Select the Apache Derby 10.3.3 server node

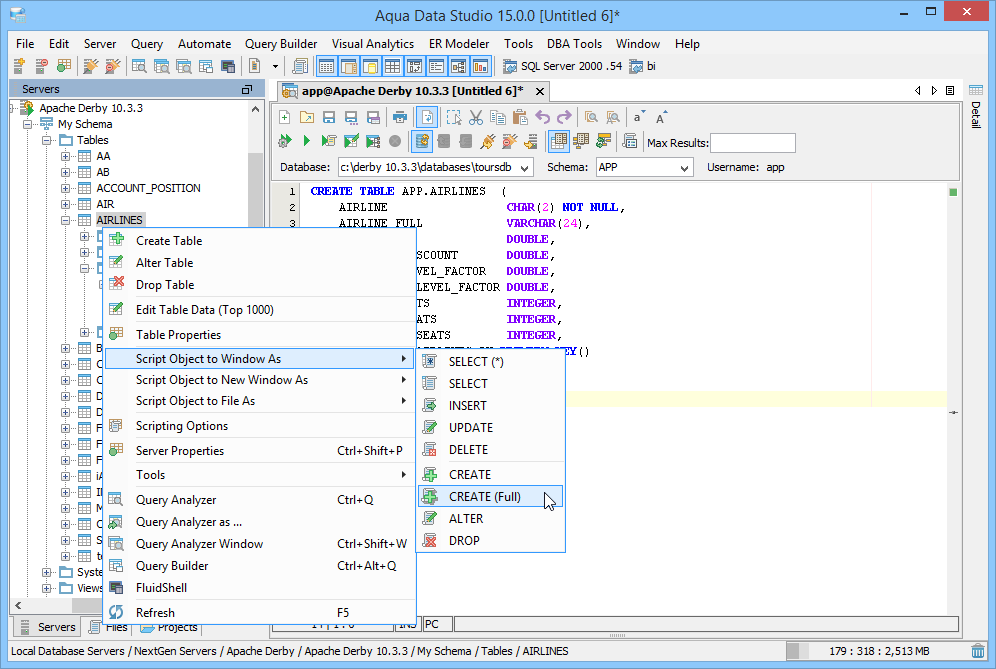(x=91, y=108)
